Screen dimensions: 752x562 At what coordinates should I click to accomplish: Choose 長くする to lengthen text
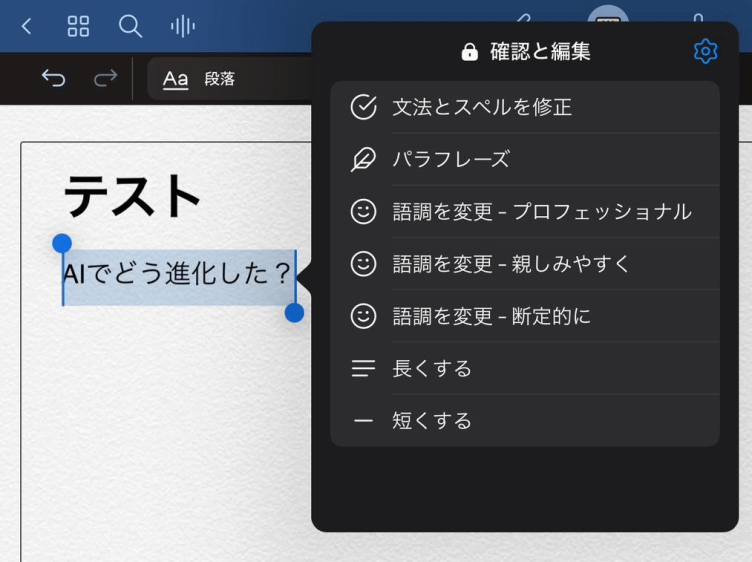click(x=525, y=368)
